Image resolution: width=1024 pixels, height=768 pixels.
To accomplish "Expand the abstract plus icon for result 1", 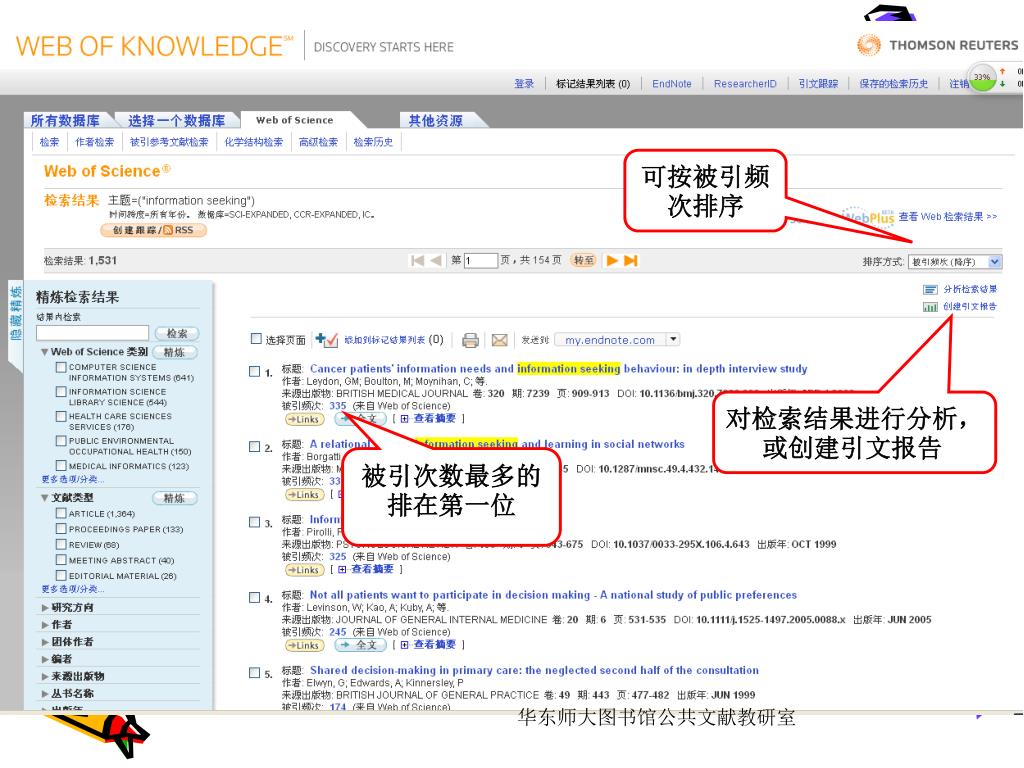I will [x=405, y=419].
